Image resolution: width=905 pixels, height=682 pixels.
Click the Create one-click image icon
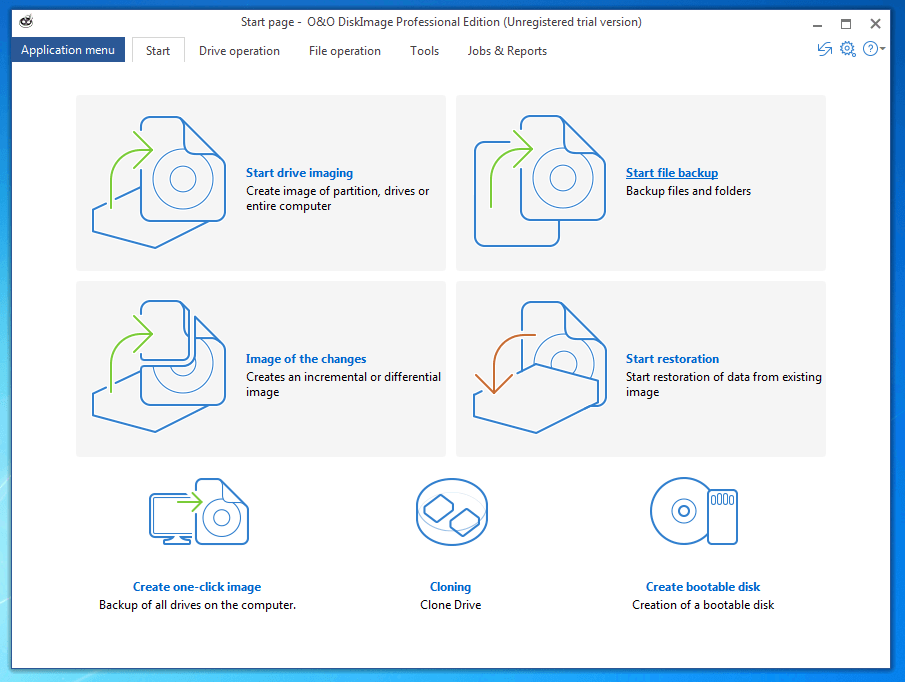tap(199, 512)
